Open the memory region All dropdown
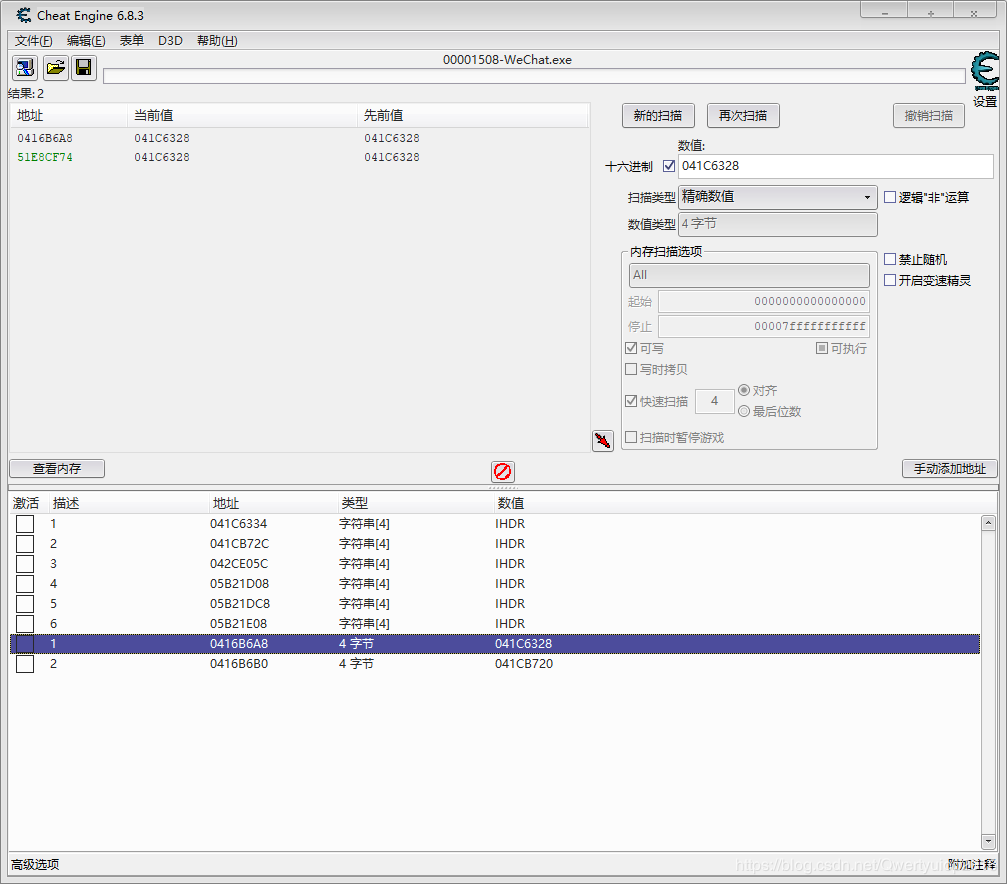Image resolution: width=1007 pixels, height=884 pixels. tap(749, 276)
